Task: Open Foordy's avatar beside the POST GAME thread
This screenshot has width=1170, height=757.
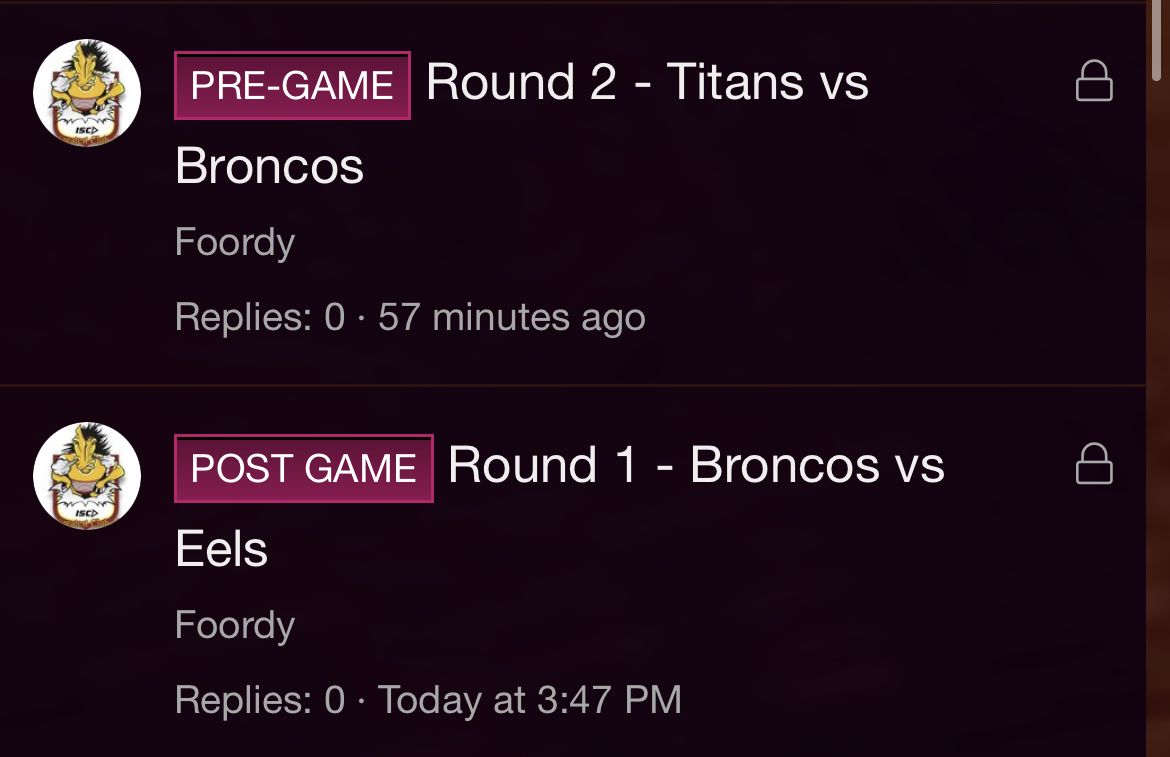Action: (x=87, y=476)
